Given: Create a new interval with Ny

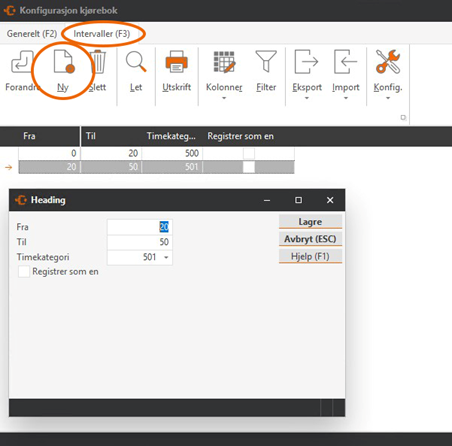Looking at the screenshot, I should (x=63, y=61).
